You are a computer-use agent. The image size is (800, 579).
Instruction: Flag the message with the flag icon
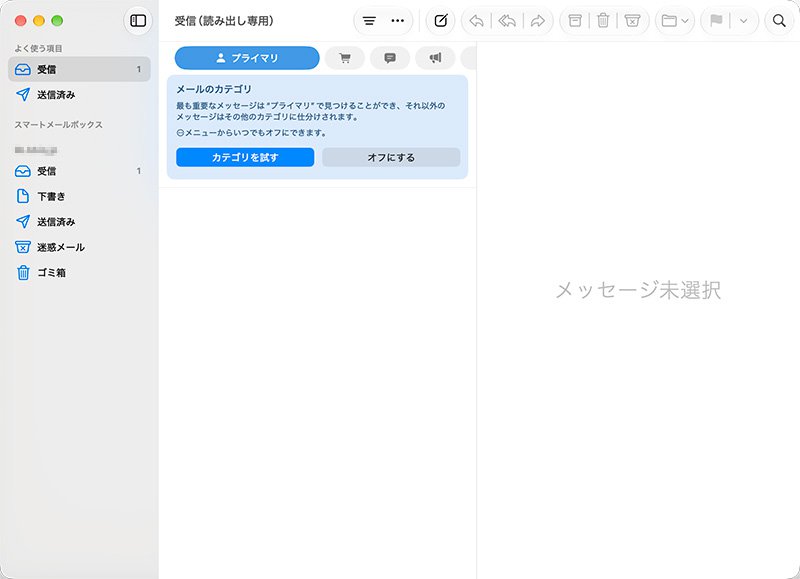coord(716,21)
